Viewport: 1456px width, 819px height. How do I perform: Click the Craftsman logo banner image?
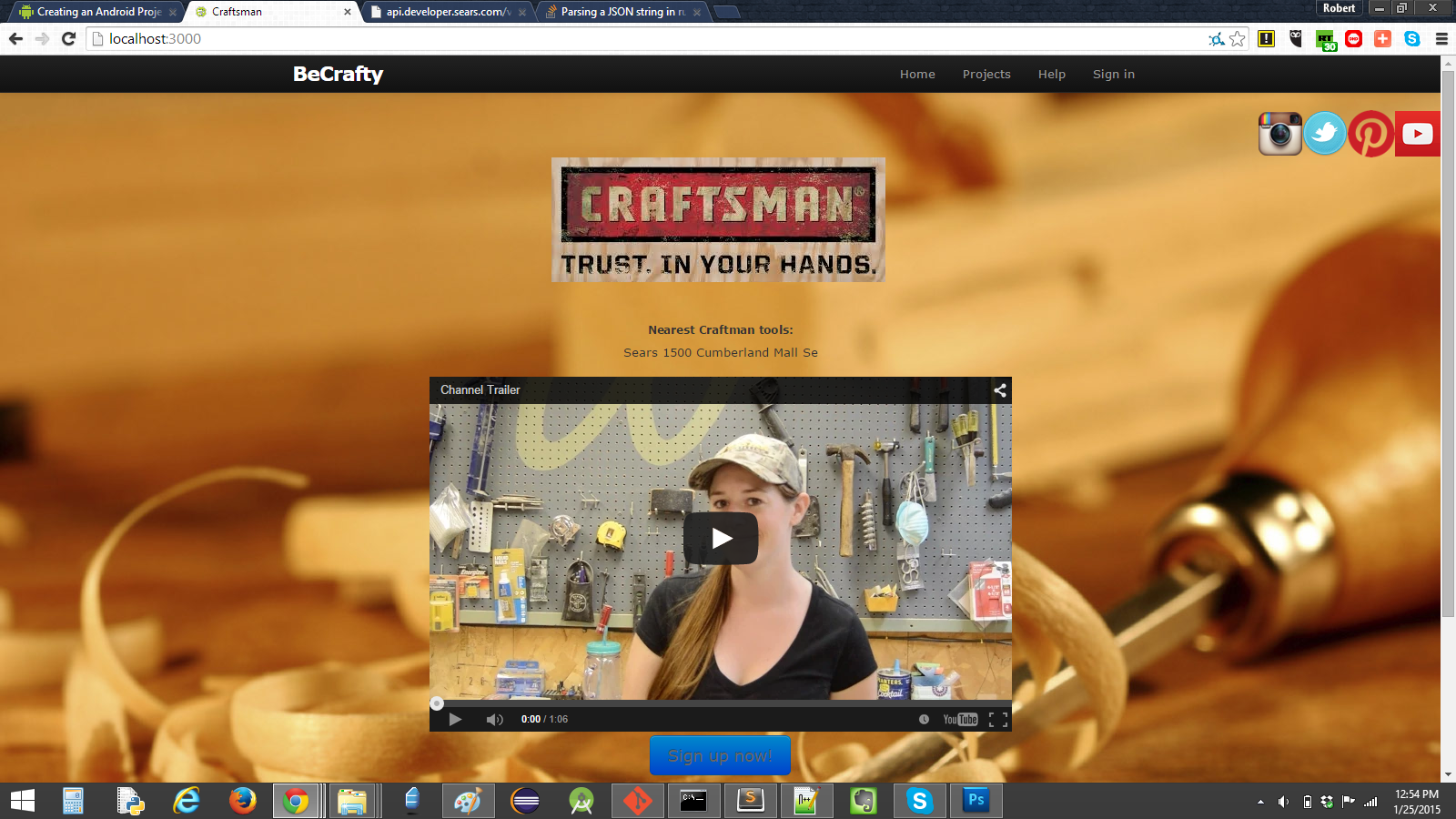718,219
